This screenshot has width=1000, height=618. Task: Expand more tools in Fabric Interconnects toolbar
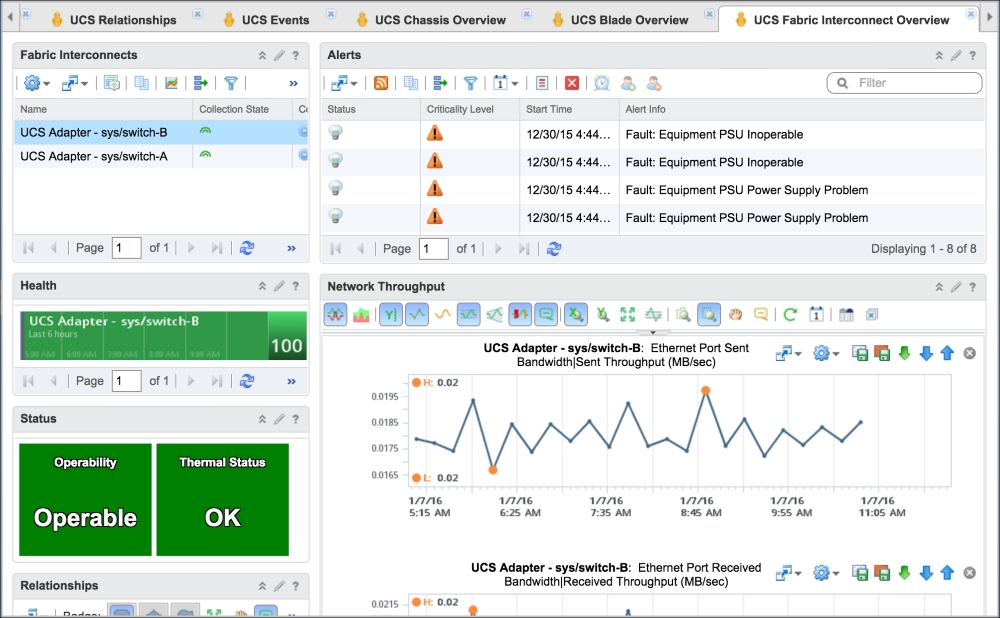click(x=293, y=84)
